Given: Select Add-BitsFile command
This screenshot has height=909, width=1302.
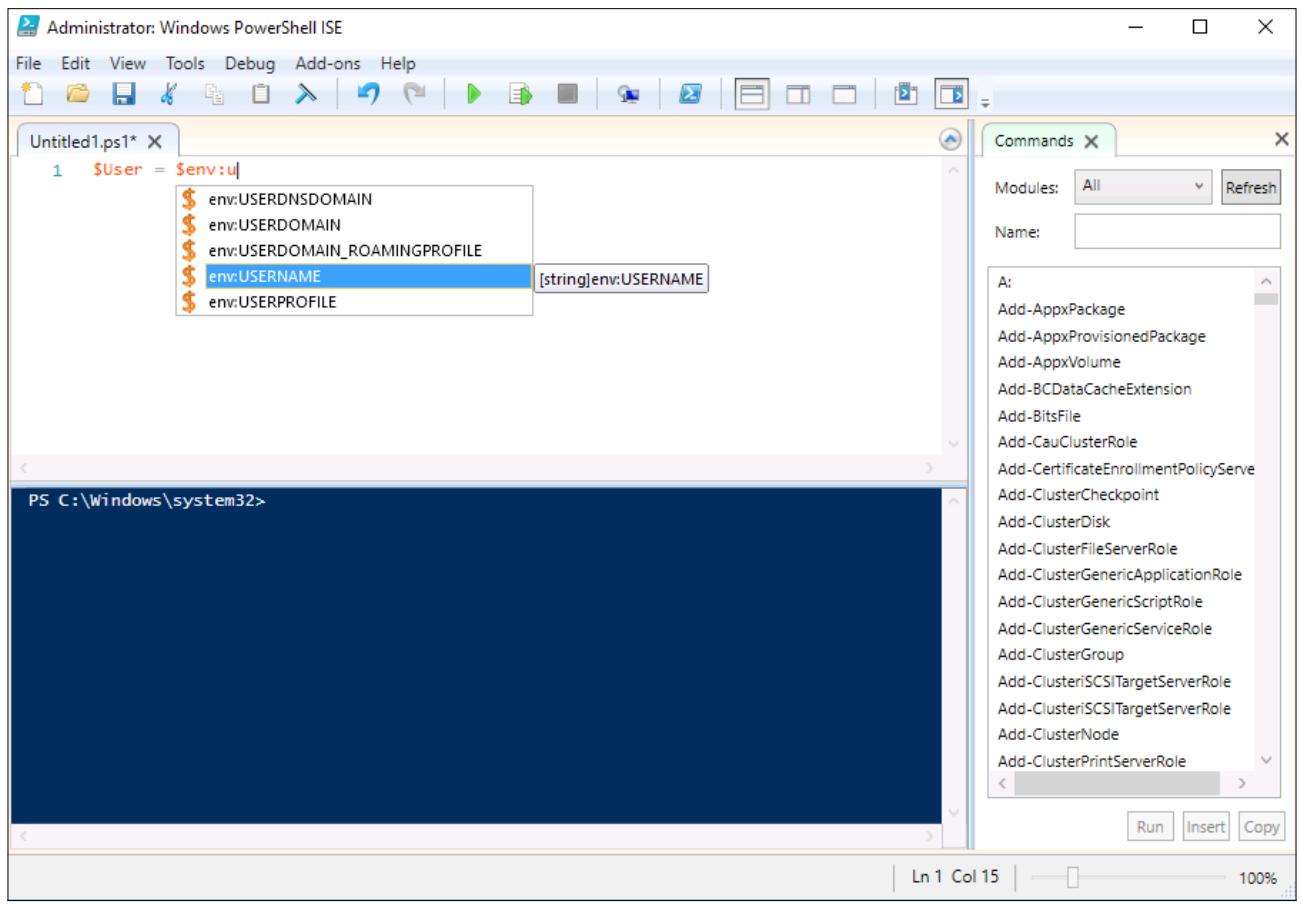Looking at the screenshot, I should (1040, 415).
